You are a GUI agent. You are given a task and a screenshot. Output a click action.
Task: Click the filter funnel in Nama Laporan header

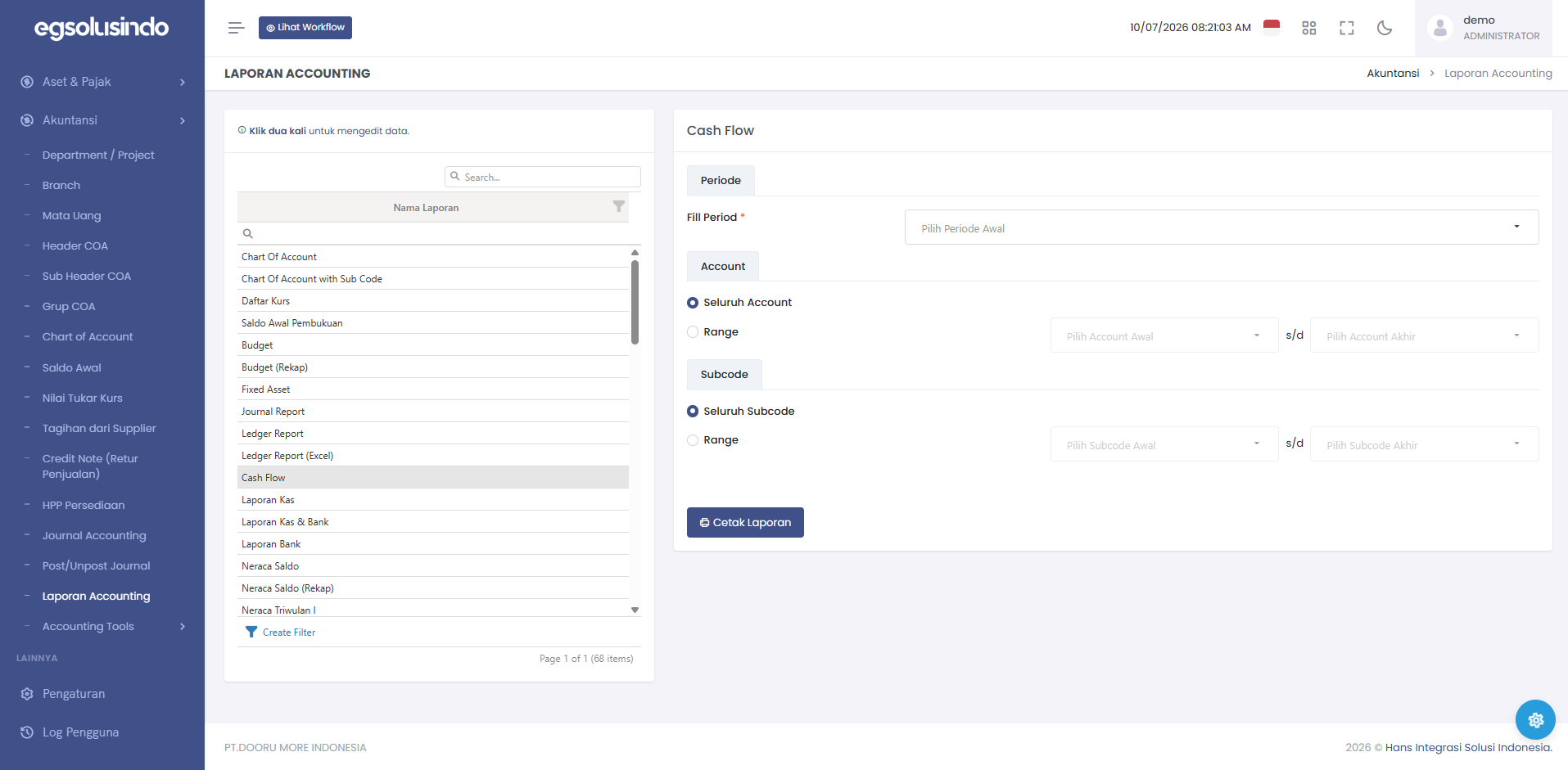coord(619,207)
